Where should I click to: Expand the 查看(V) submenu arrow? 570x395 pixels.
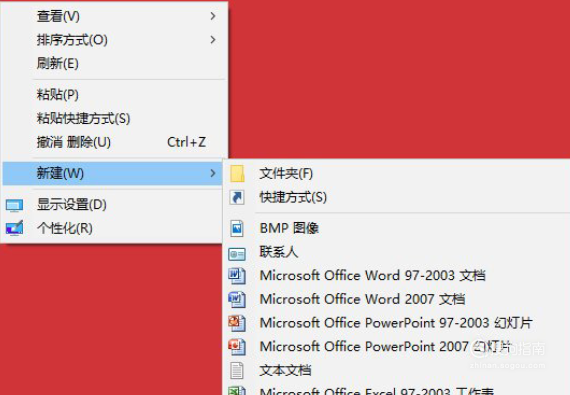(x=213, y=16)
